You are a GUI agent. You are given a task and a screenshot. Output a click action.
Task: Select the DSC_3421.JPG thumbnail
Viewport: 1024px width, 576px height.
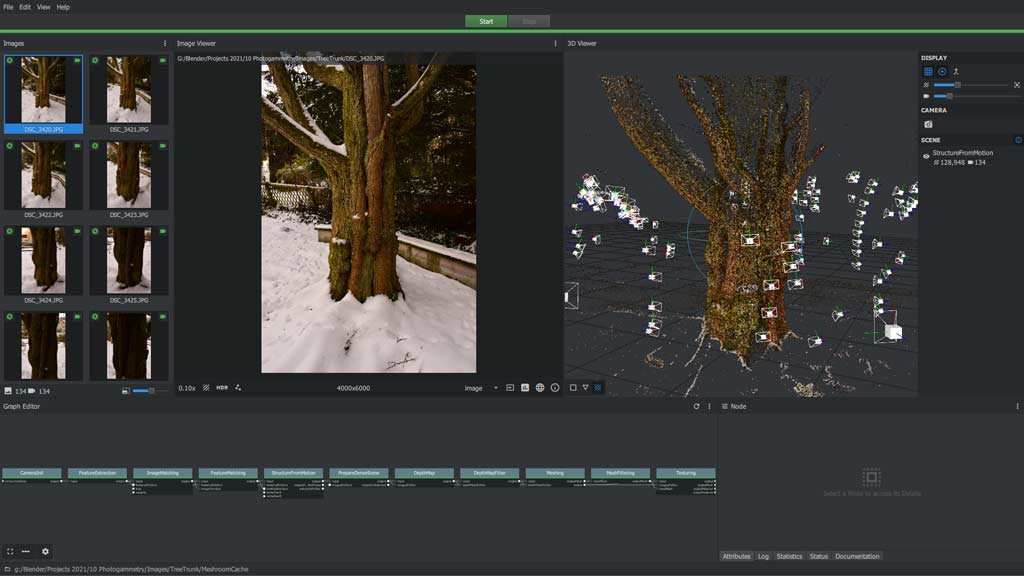[x=129, y=94]
